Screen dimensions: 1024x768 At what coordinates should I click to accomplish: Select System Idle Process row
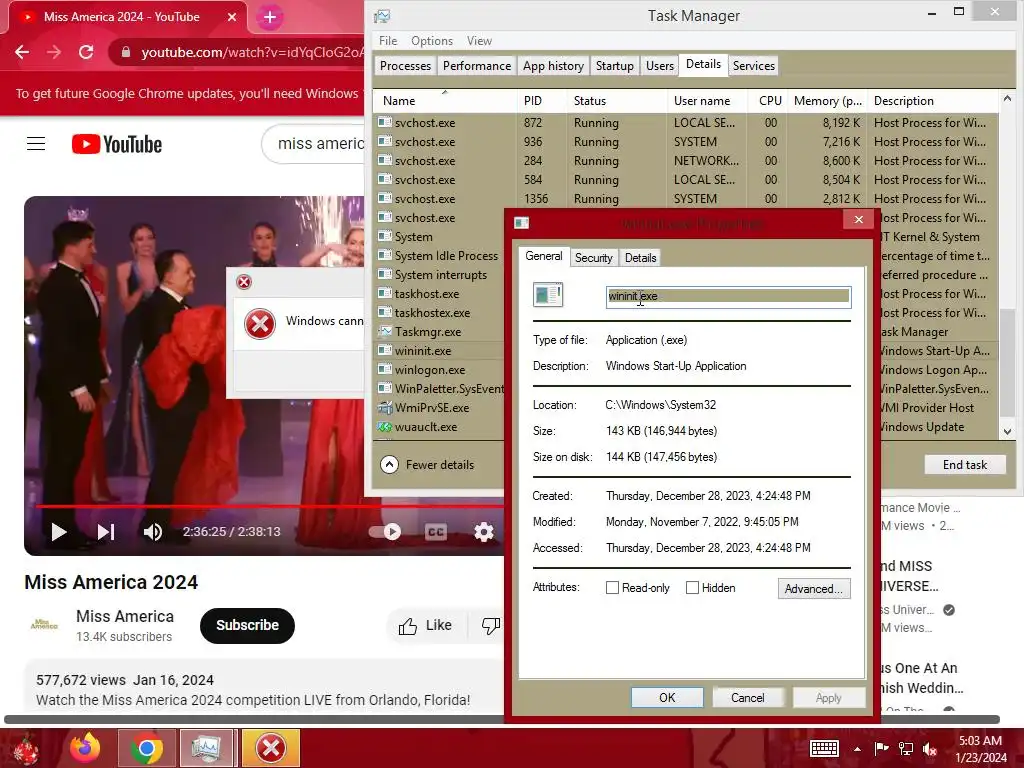coord(440,256)
